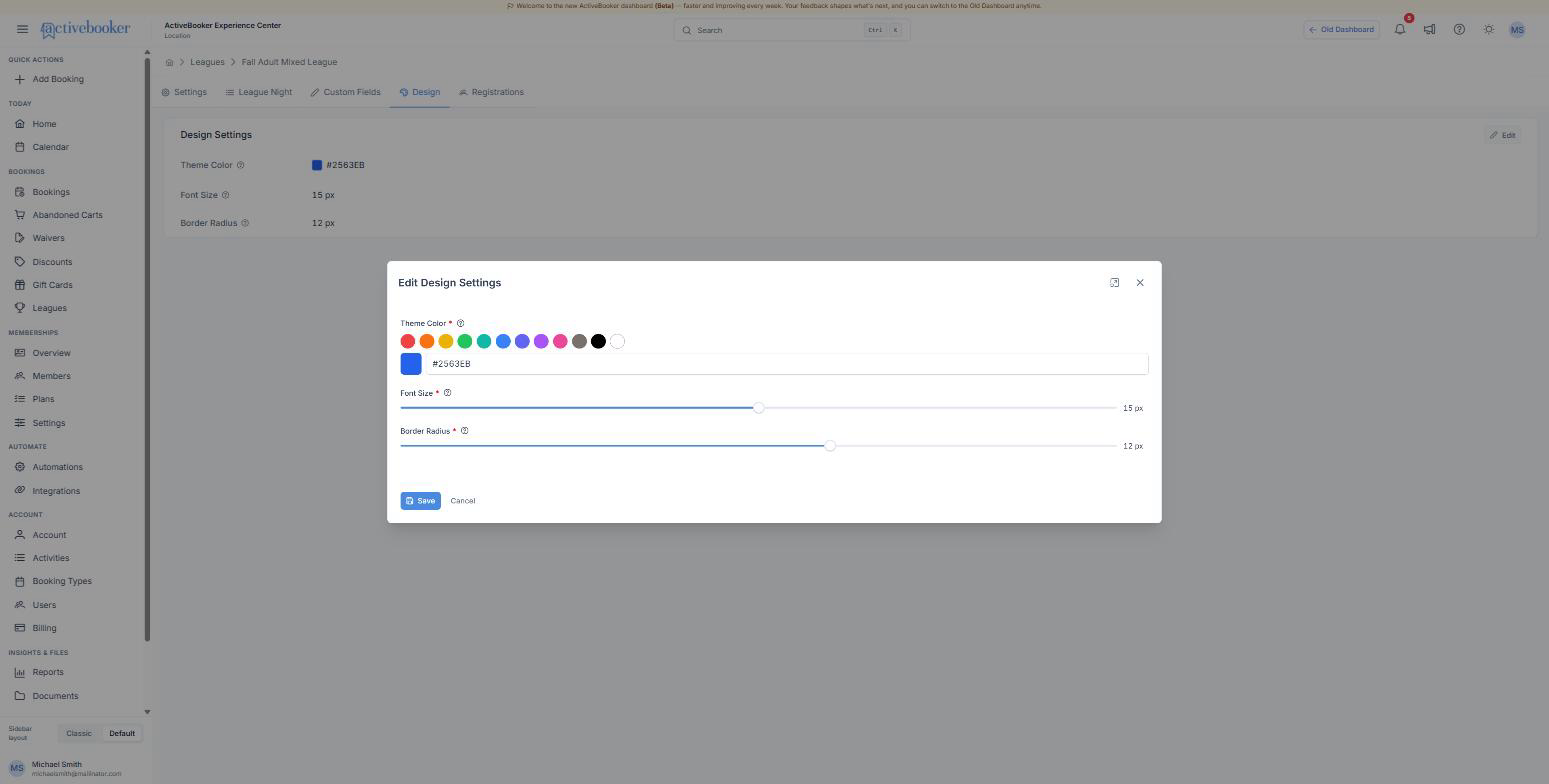
Task: Open Gift Cards from sidebar
Action: [x=52, y=285]
